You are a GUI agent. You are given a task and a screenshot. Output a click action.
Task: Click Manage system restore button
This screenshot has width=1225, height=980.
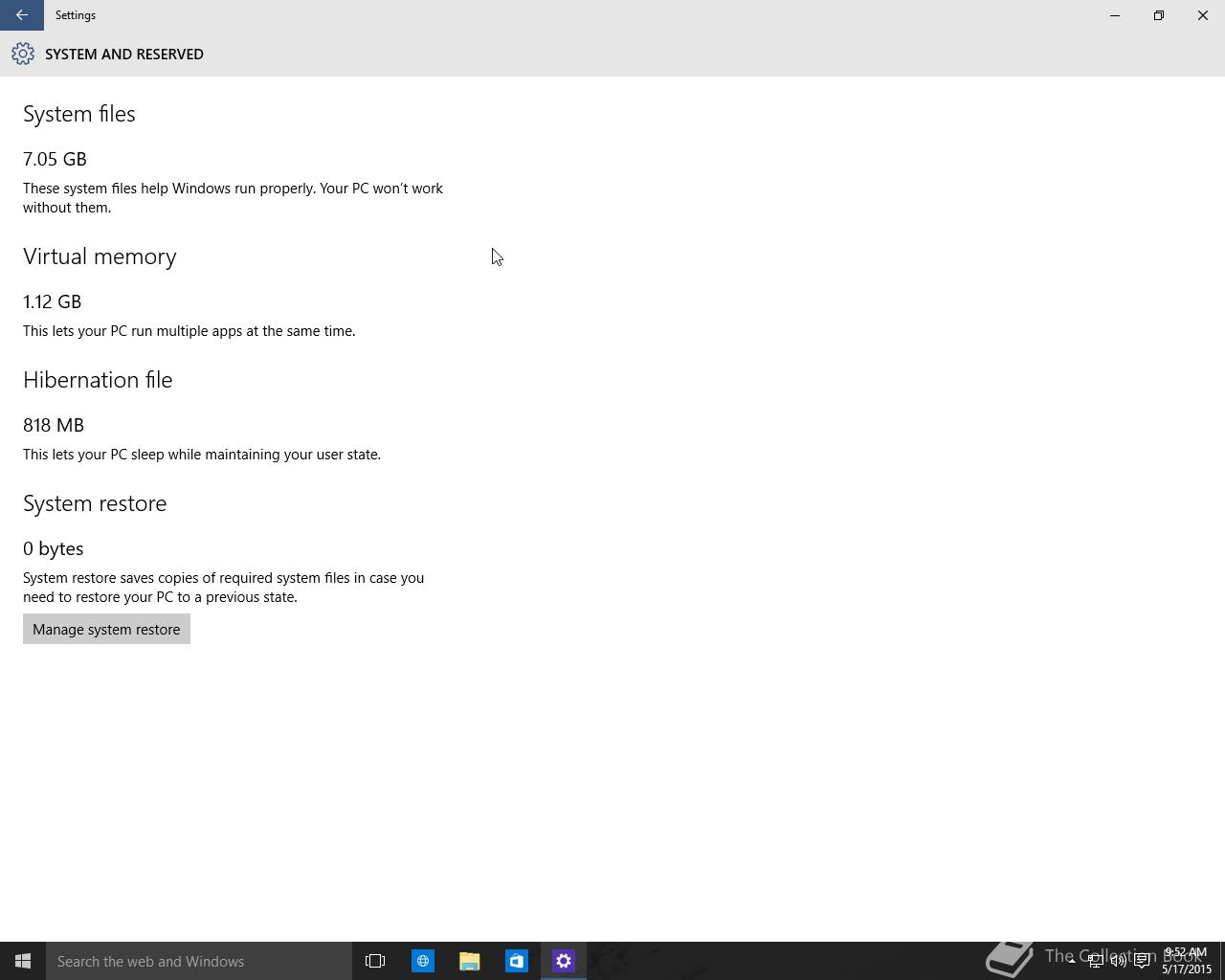106,629
